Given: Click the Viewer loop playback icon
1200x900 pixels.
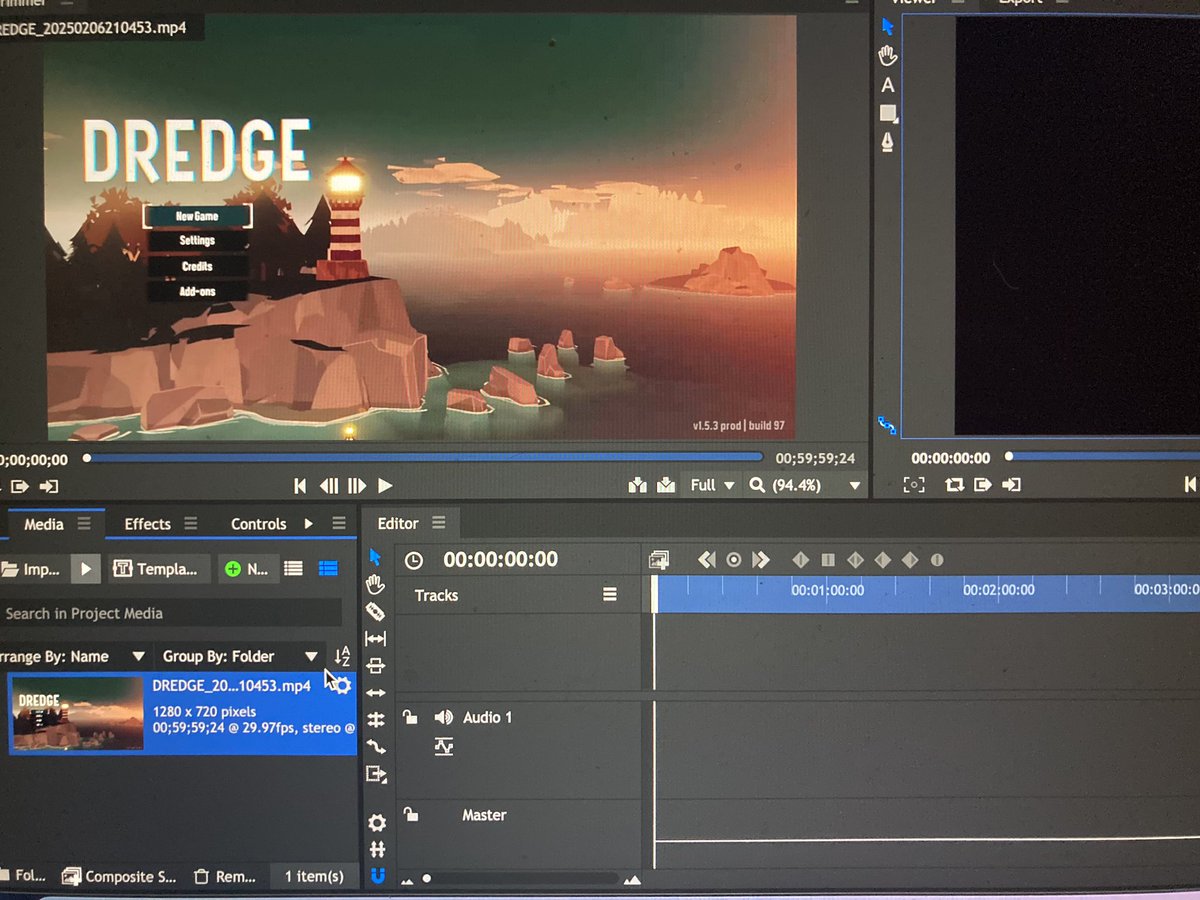Looking at the screenshot, I should tap(954, 485).
